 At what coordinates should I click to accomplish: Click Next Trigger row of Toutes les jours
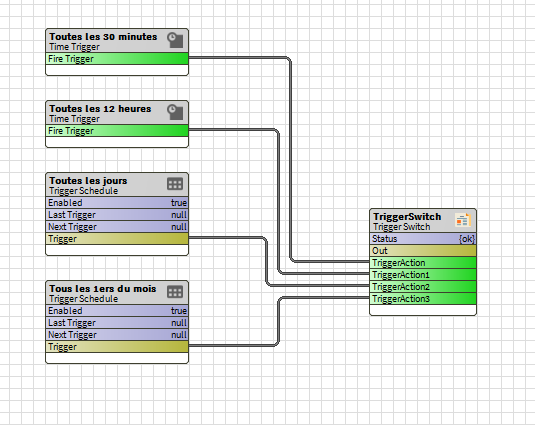117,227
